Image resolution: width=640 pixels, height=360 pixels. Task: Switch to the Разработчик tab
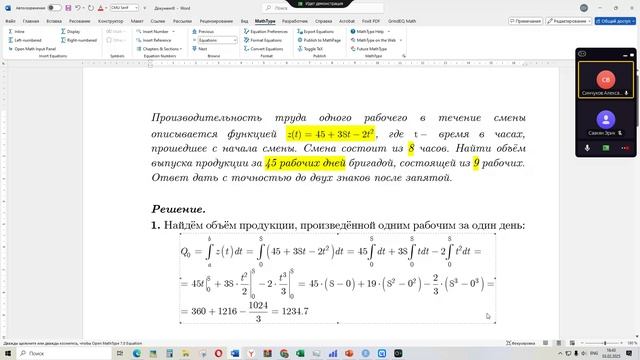(295, 21)
